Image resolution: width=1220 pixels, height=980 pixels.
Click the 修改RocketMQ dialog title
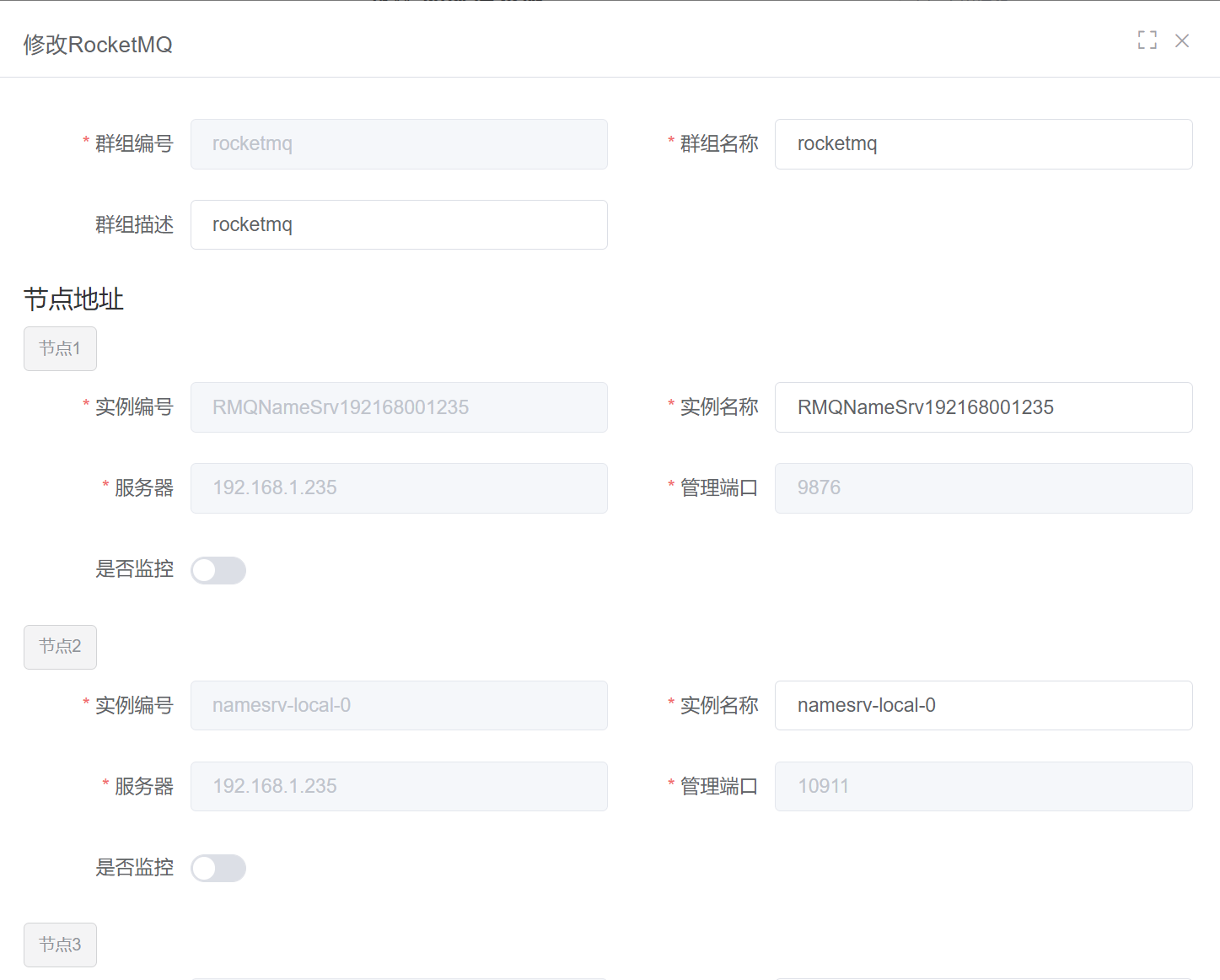[x=98, y=44]
